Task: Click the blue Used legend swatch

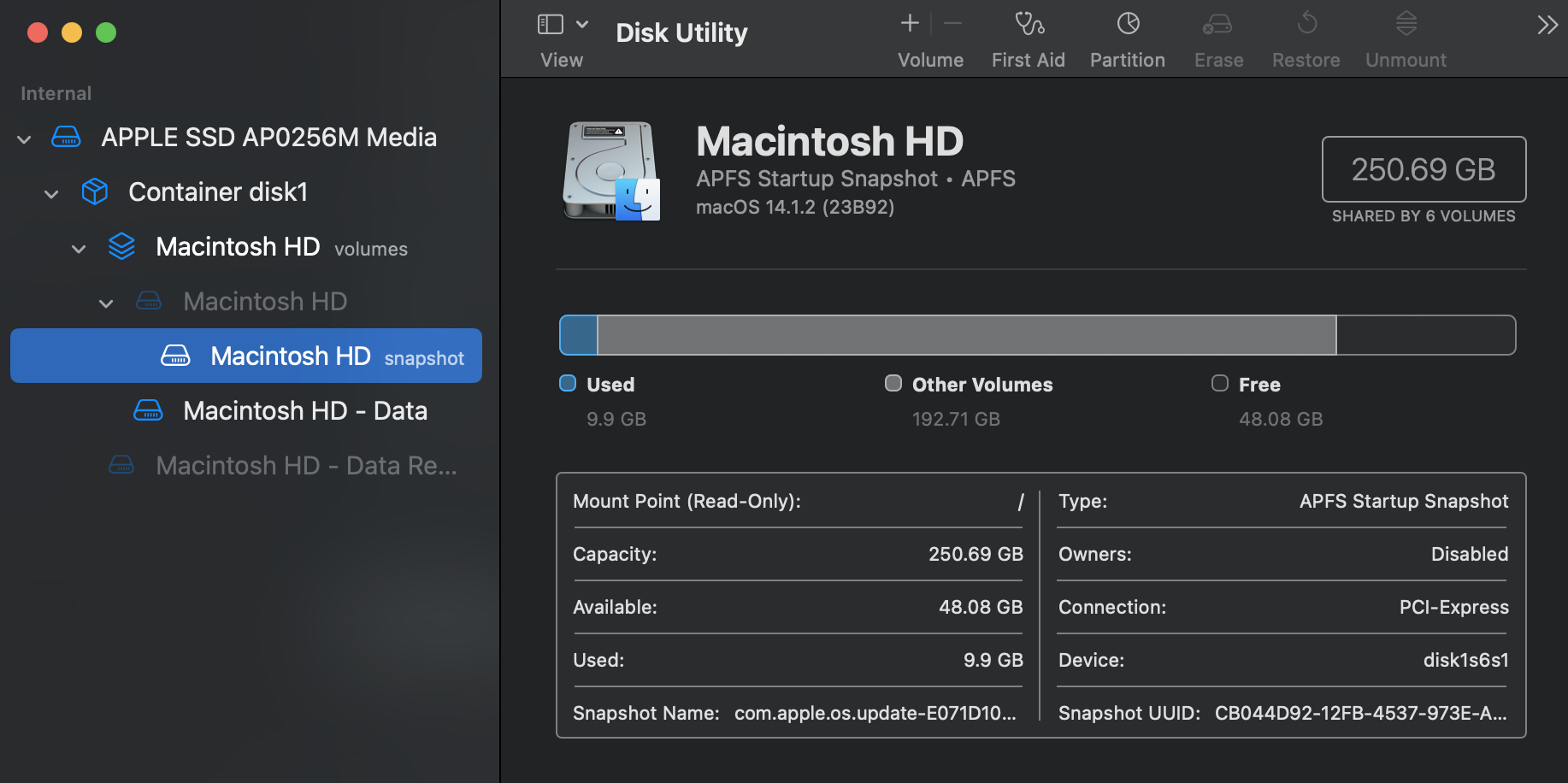Action: (x=568, y=383)
